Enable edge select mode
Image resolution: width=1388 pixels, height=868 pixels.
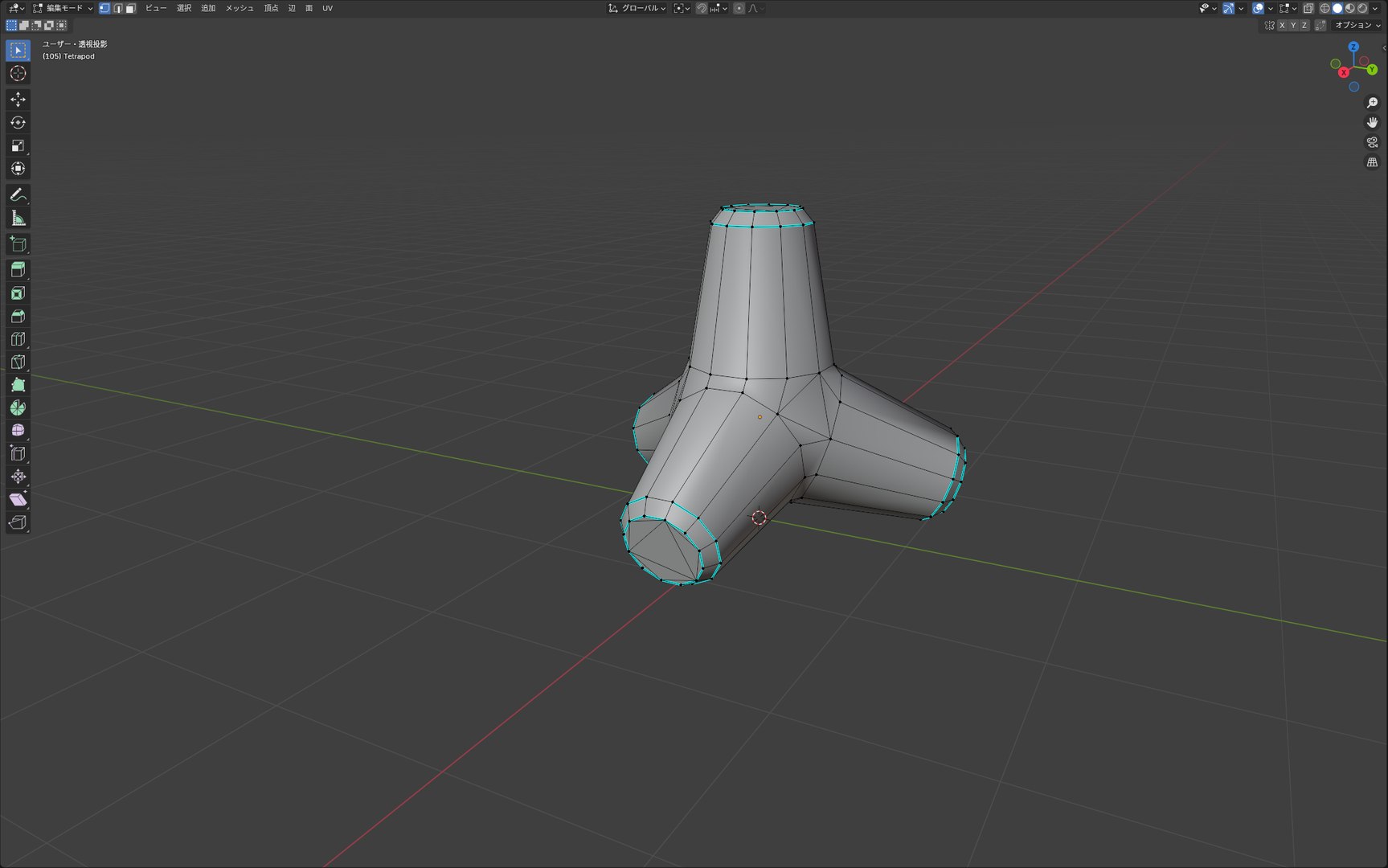(117, 8)
